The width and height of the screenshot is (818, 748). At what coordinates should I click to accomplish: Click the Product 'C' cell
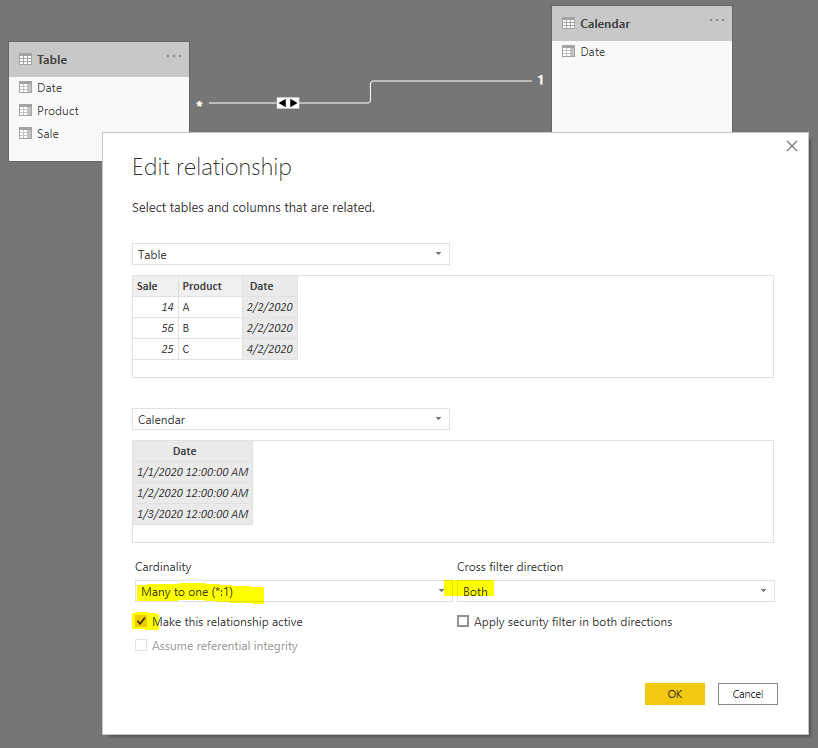210,349
